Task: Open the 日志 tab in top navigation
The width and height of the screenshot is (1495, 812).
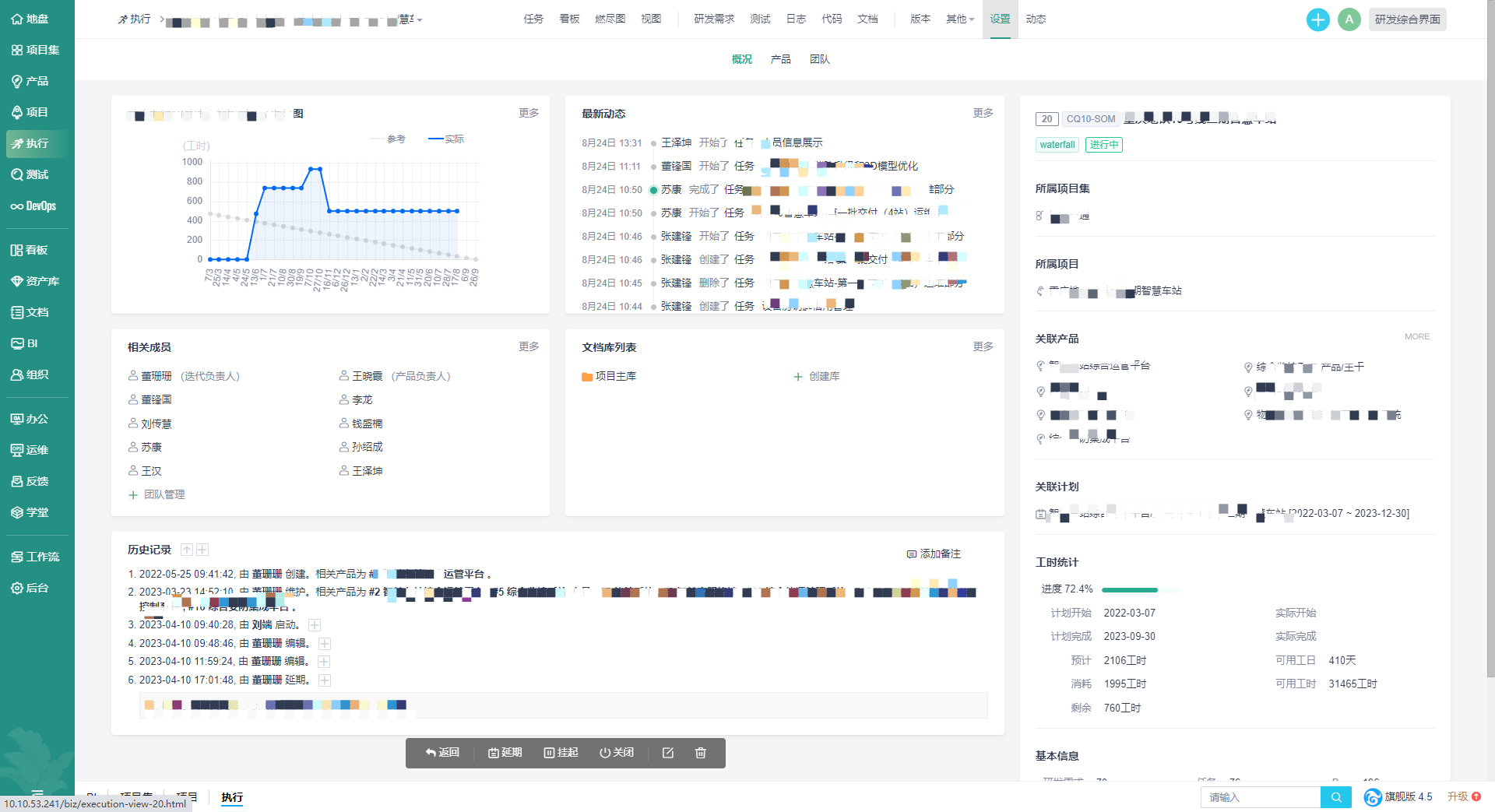Action: 796,19
